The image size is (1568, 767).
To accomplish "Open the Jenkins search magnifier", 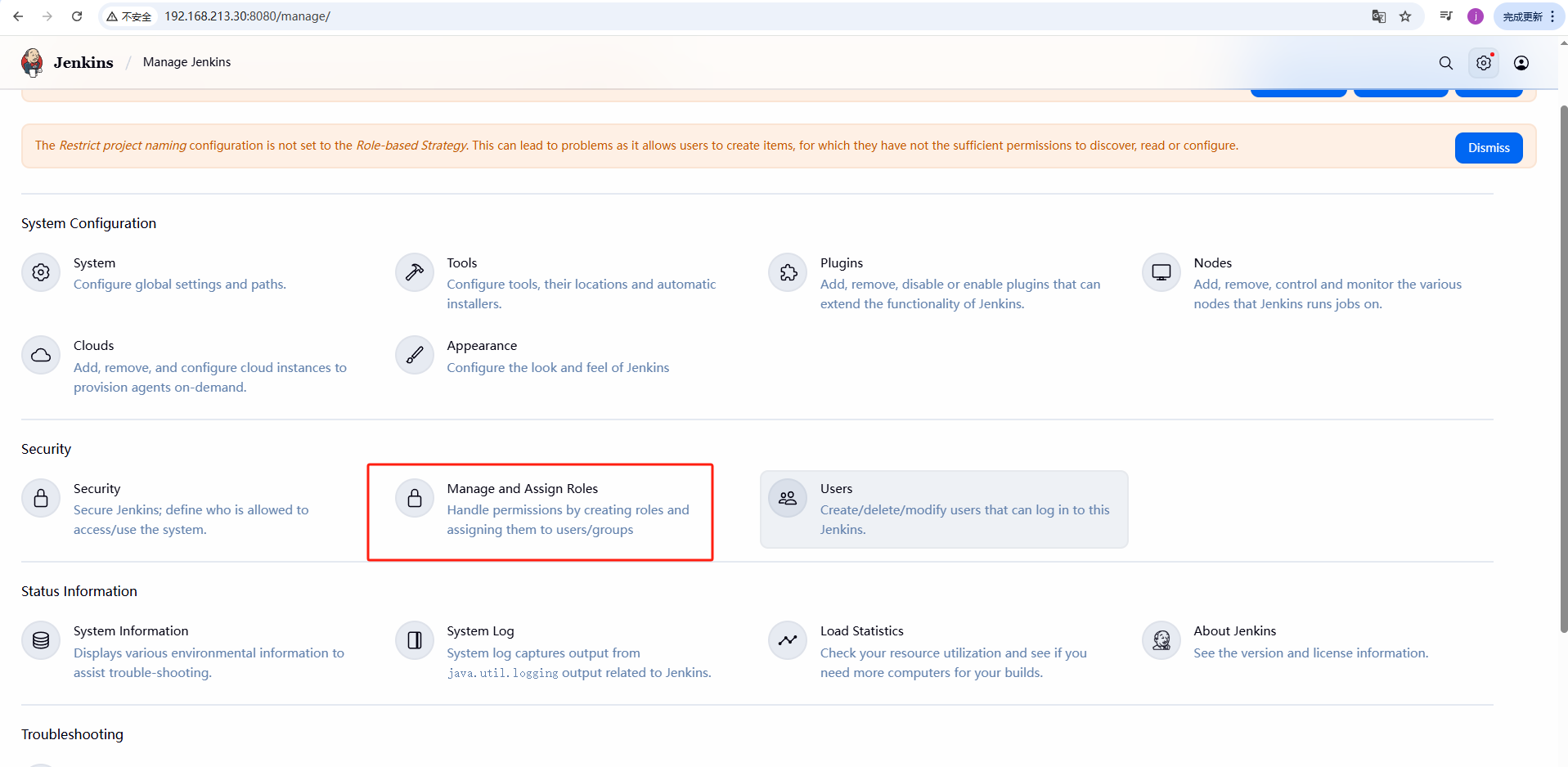I will coord(1446,63).
